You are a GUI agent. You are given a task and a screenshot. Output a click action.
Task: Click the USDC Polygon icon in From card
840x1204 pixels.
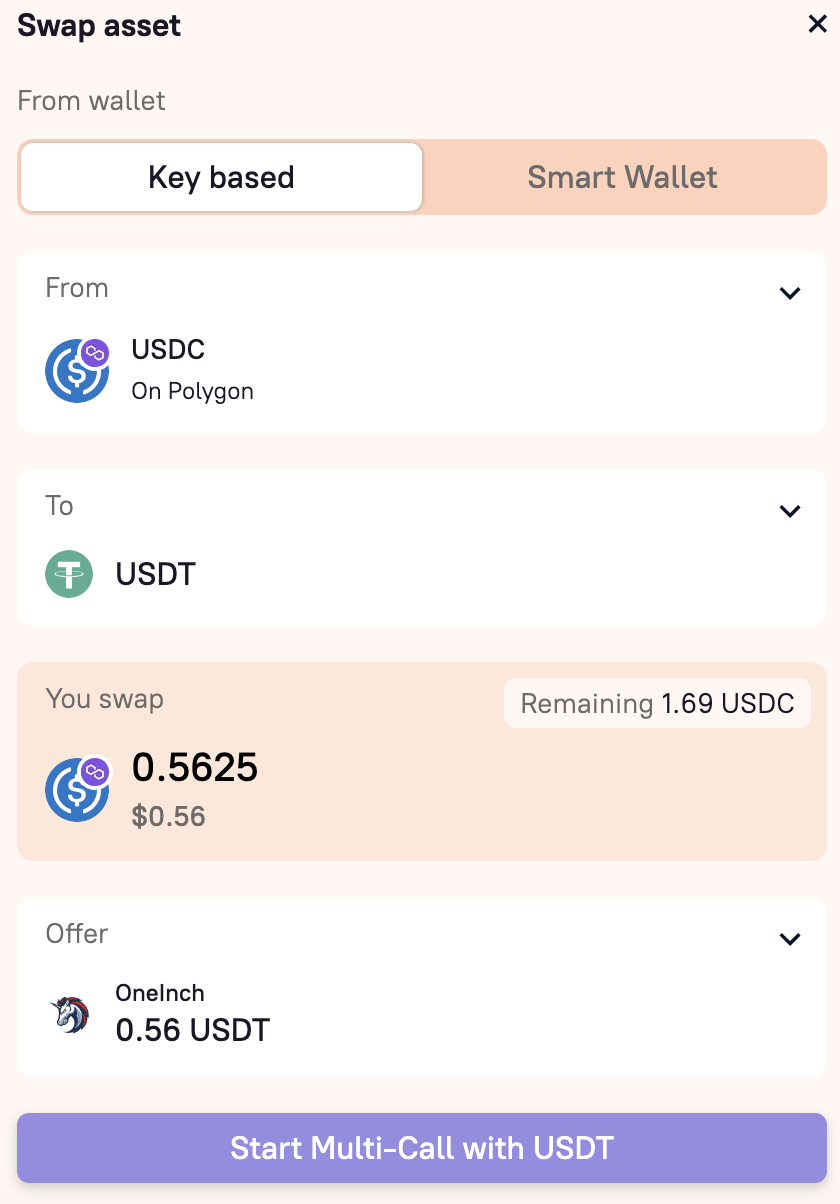coord(77,370)
